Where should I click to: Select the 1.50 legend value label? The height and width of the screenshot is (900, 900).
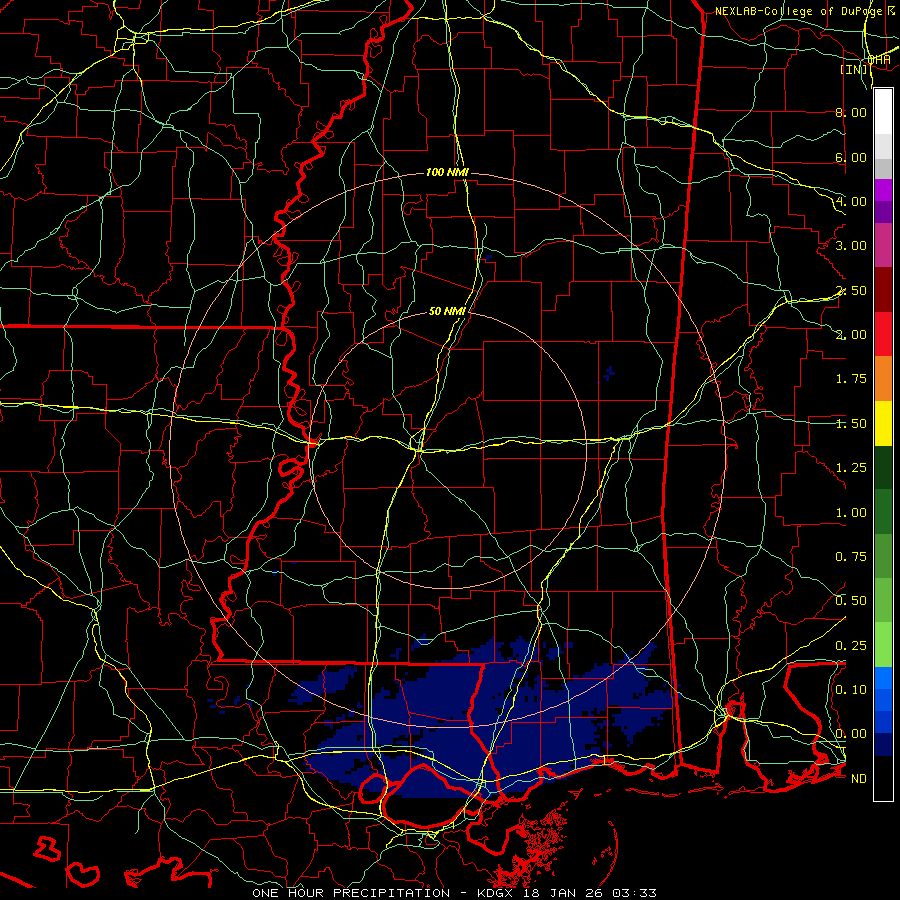pyautogui.click(x=851, y=424)
